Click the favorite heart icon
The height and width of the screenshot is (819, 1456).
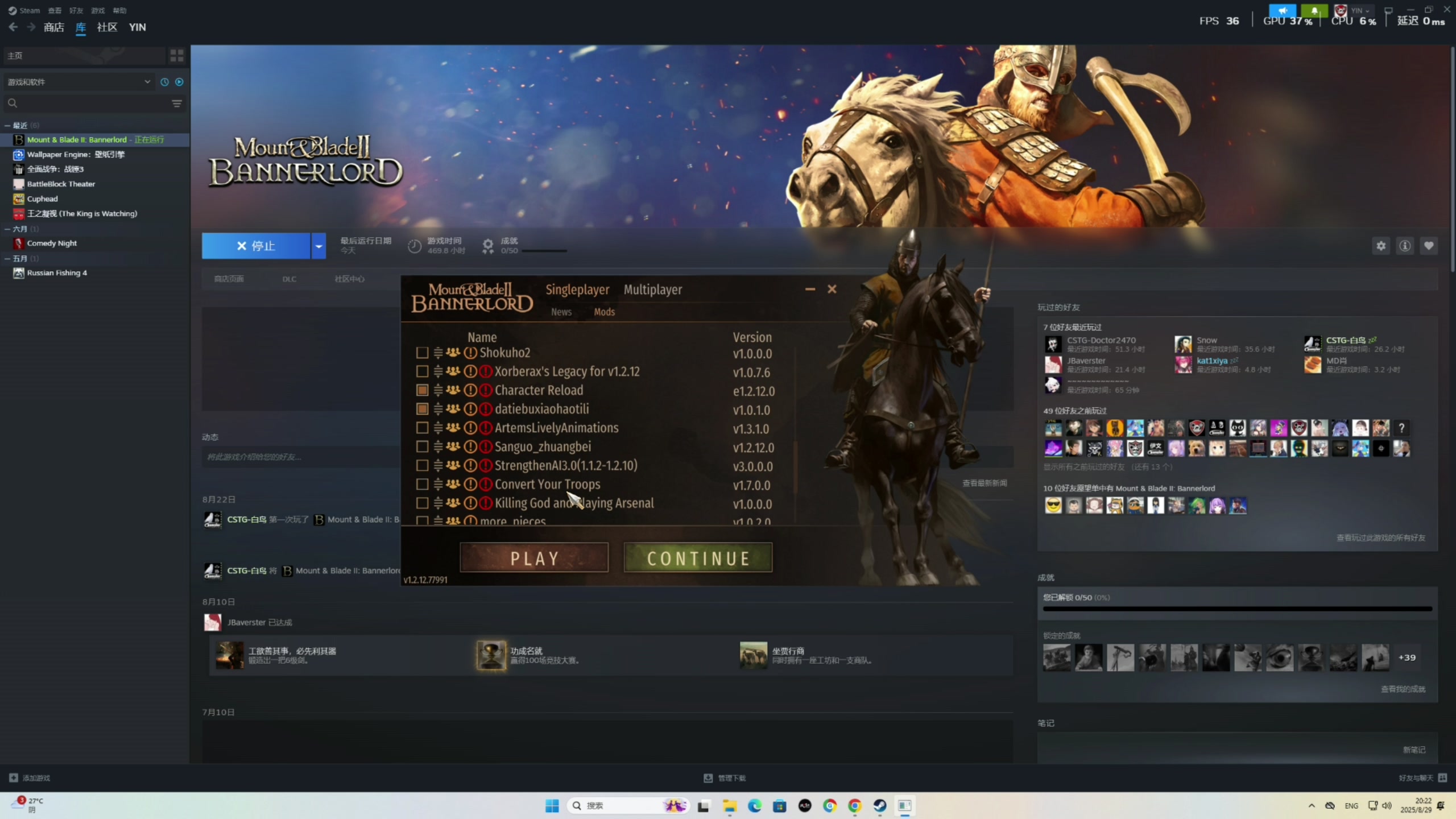click(1429, 246)
